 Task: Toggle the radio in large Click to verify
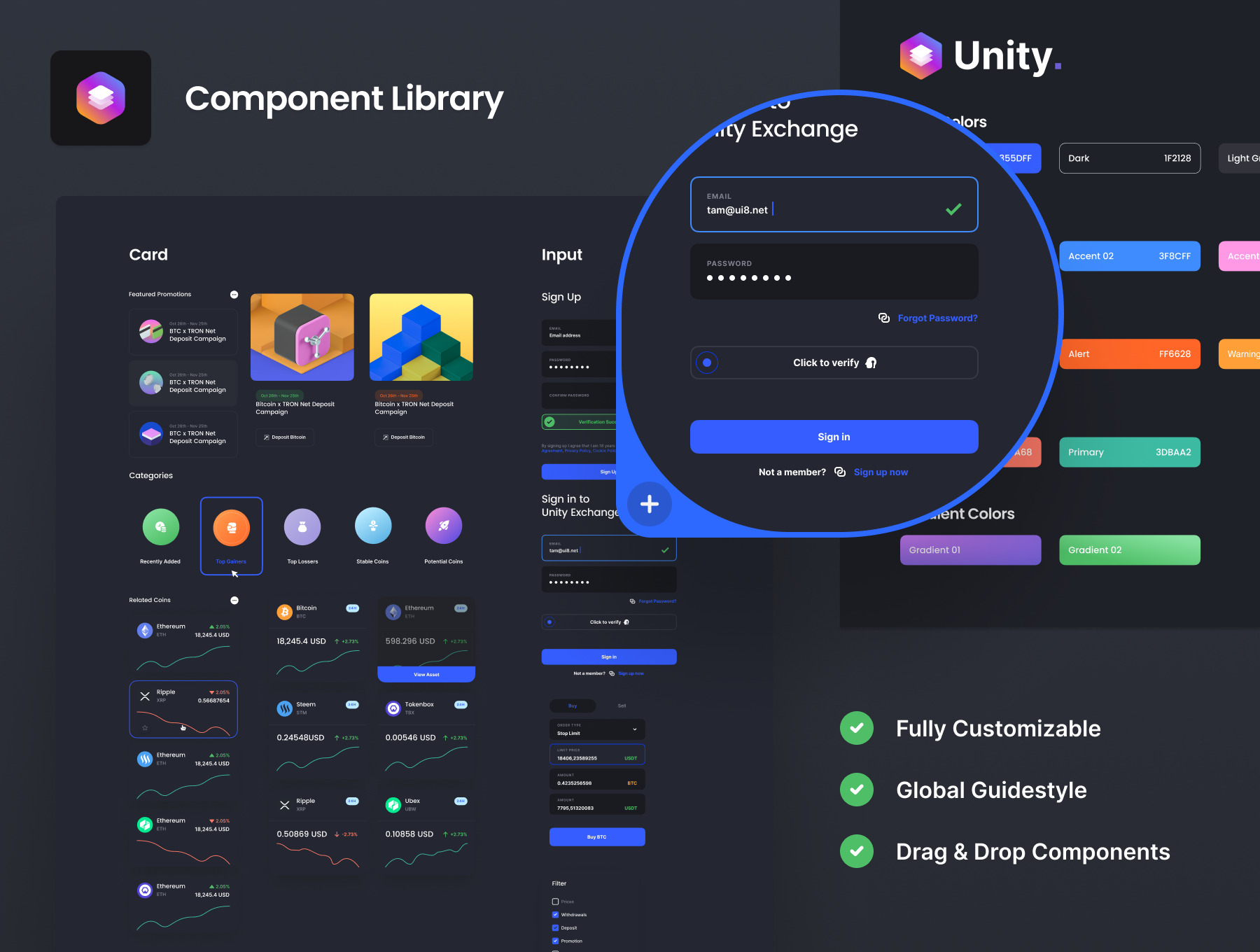[x=707, y=363]
